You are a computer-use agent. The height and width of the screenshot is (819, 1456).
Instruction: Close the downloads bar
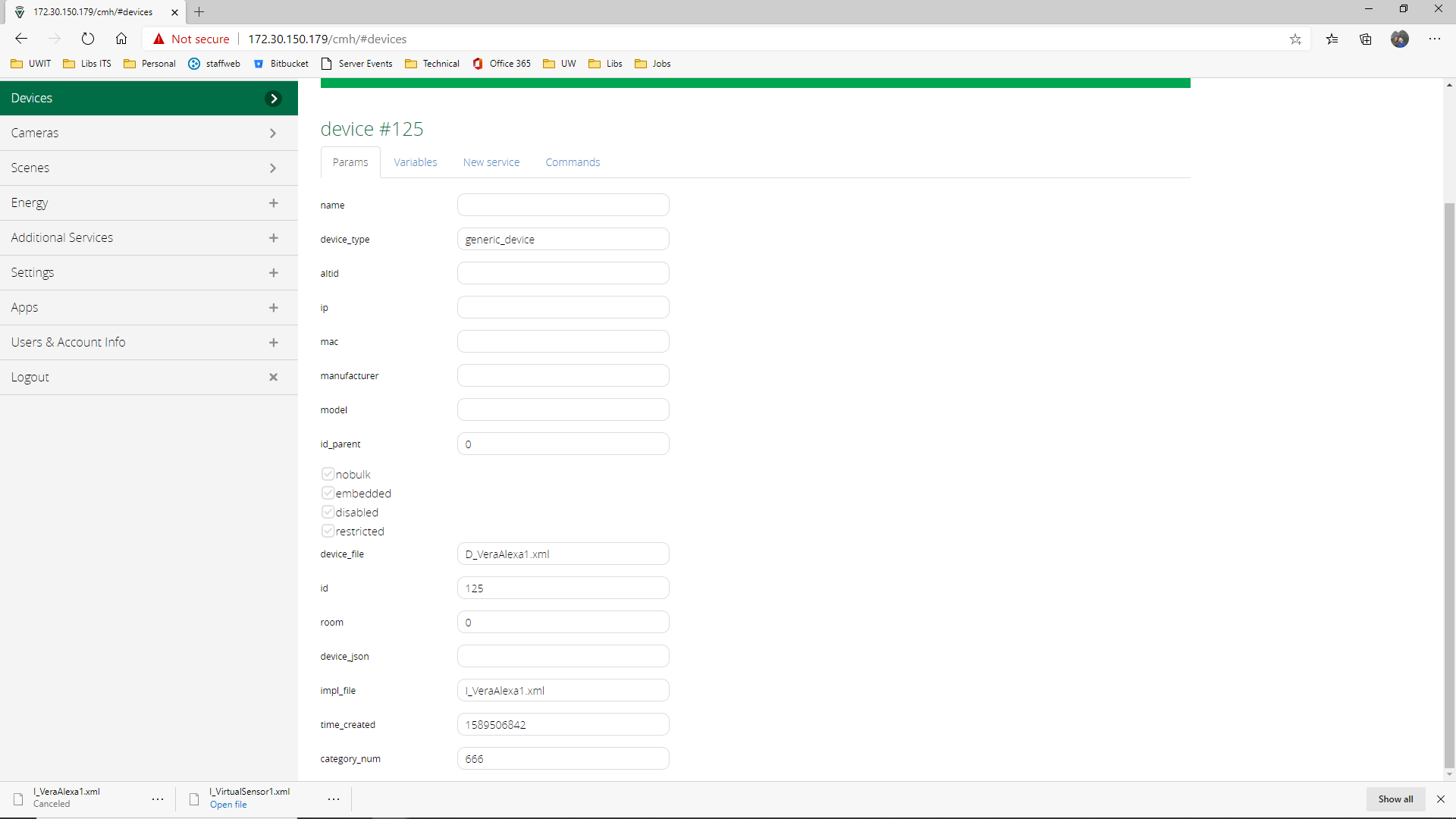tap(1441, 799)
